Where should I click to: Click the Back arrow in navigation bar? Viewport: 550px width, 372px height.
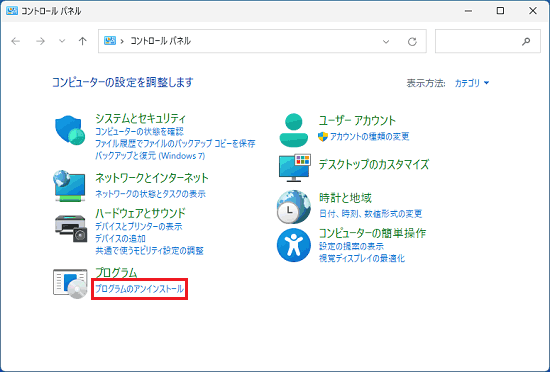(16, 41)
